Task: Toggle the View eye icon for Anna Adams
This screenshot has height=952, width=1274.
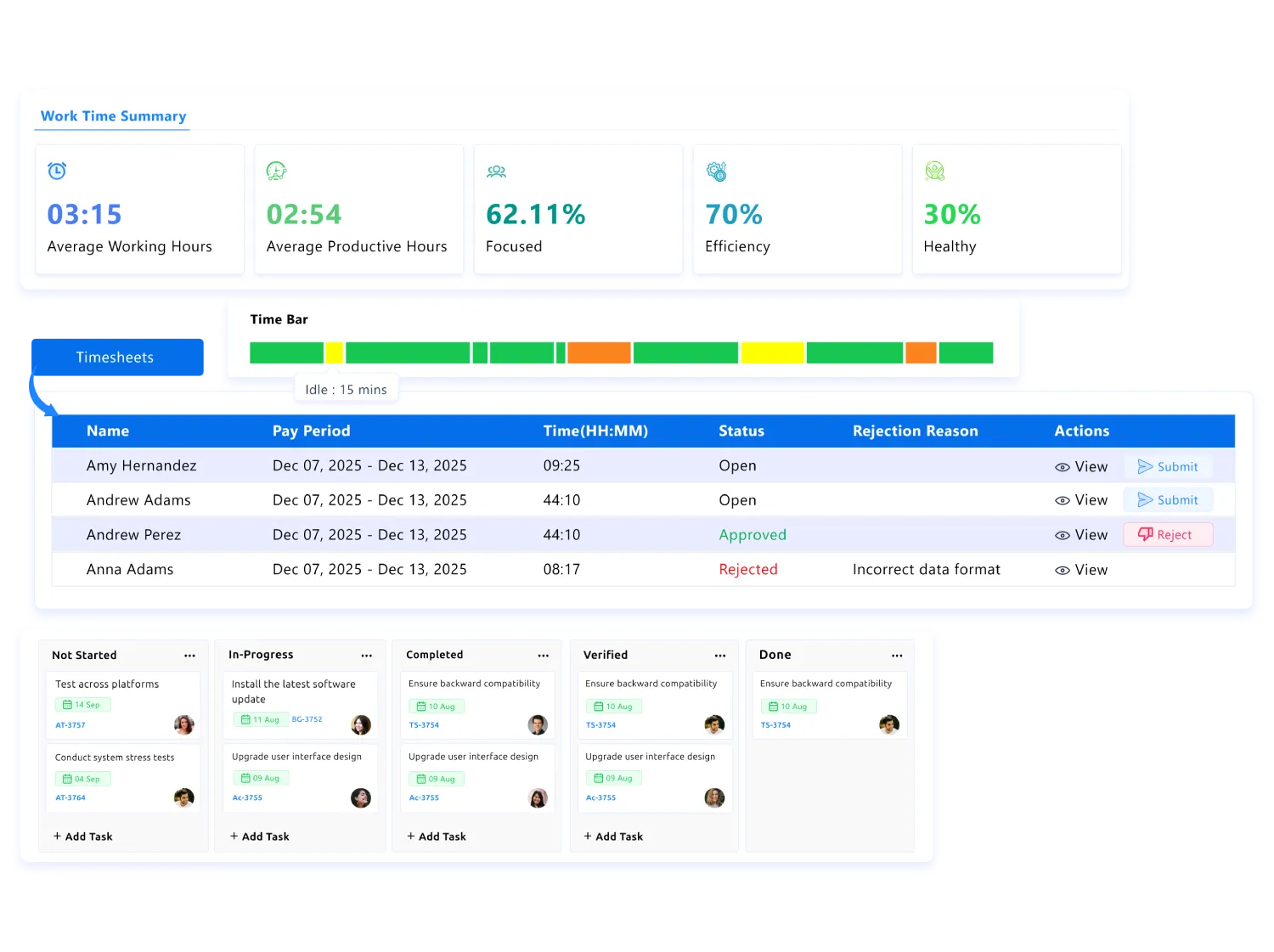Action: point(1062,569)
